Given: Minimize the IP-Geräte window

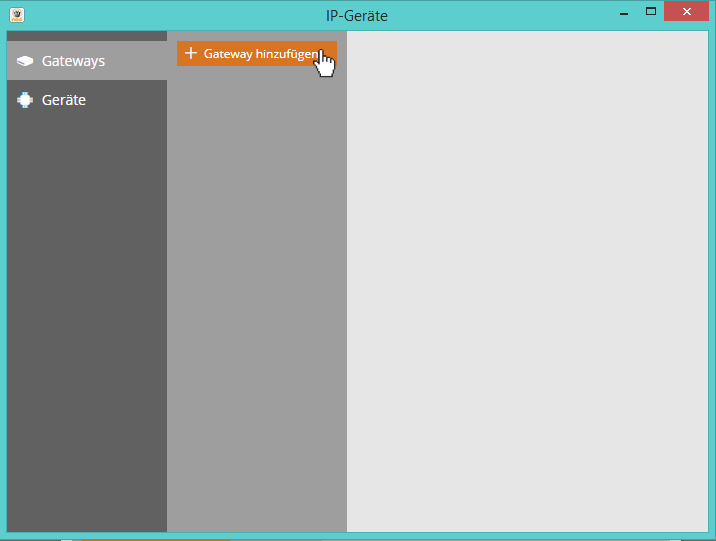Looking at the screenshot, I should click(623, 12).
